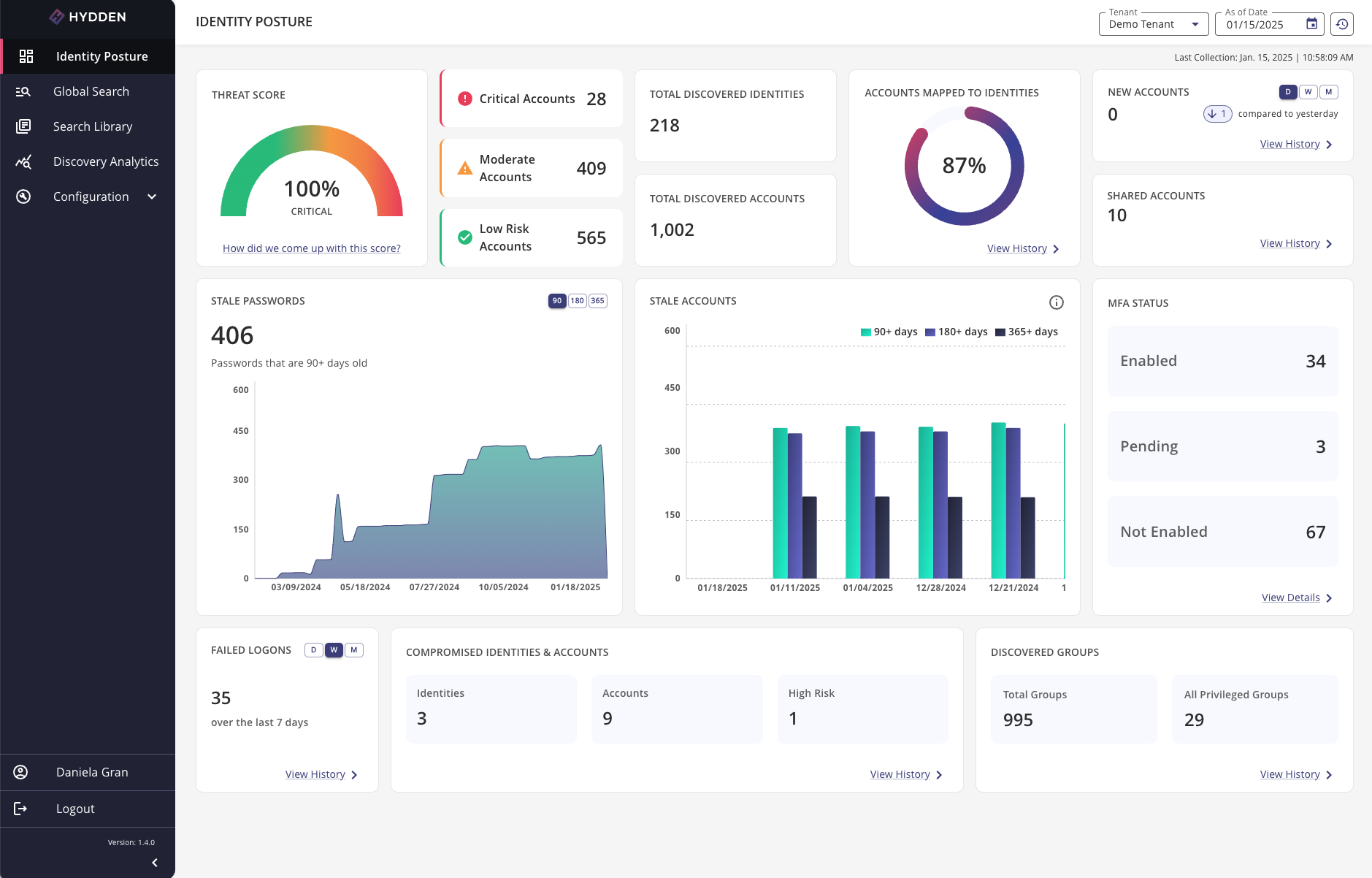Open the As of Date calendar picker
Image resolution: width=1372 pixels, height=878 pixels.
click(1311, 24)
